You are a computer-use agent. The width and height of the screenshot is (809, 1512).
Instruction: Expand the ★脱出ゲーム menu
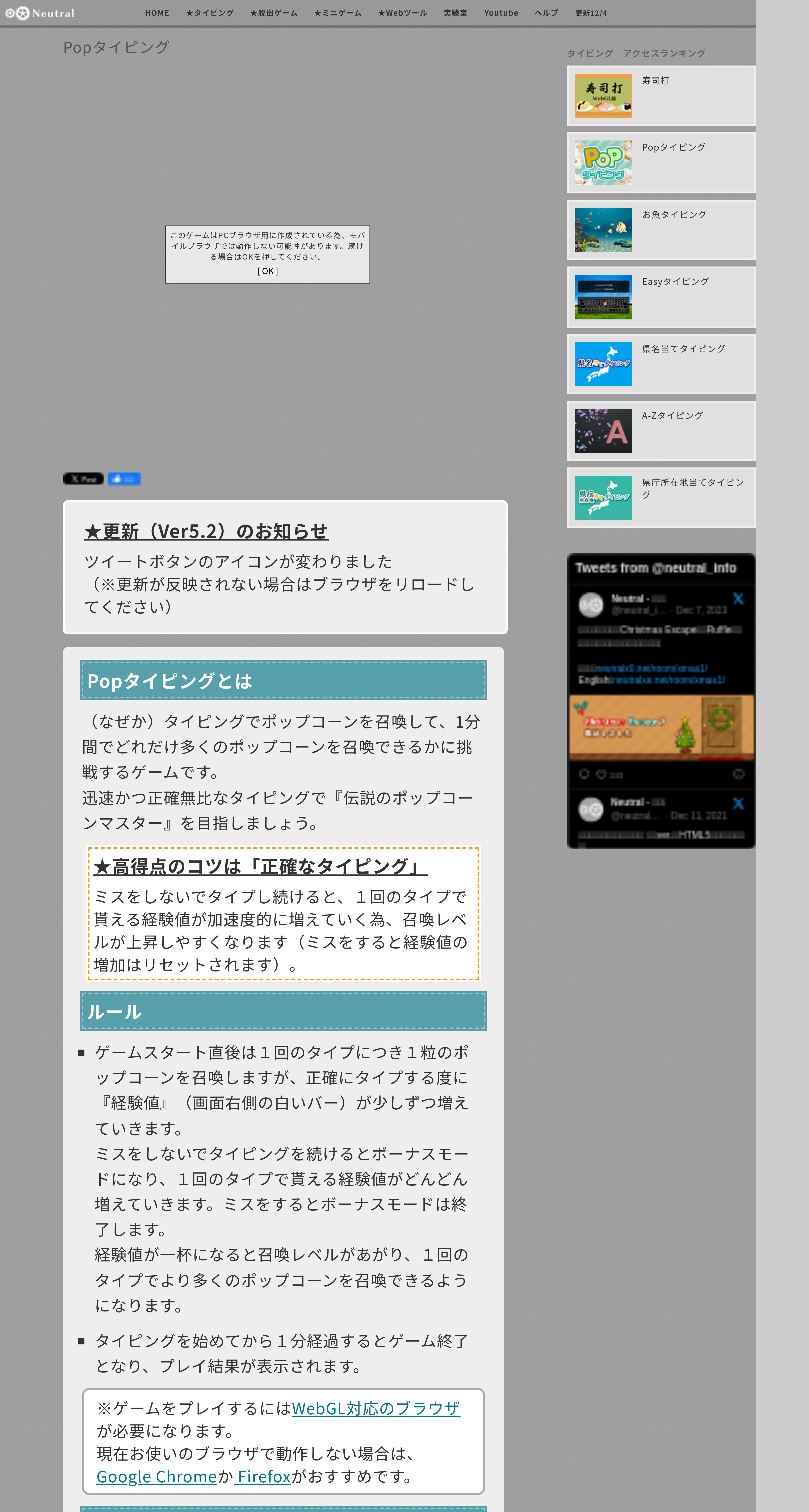tap(274, 13)
